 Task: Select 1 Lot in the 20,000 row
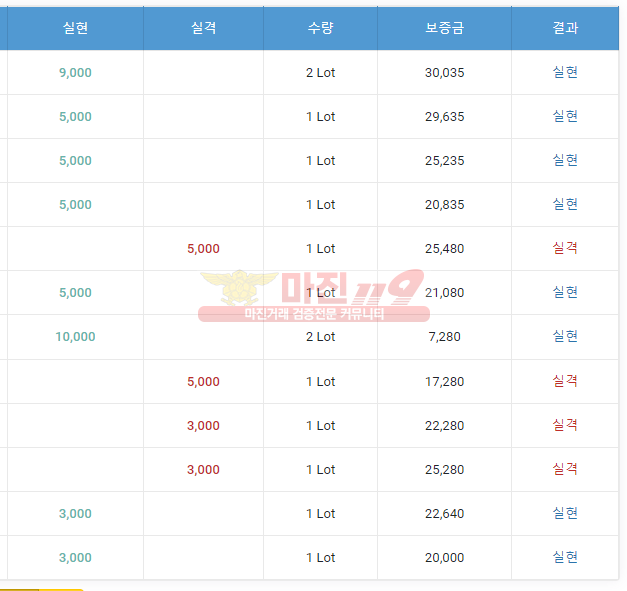click(x=320, y=557)
